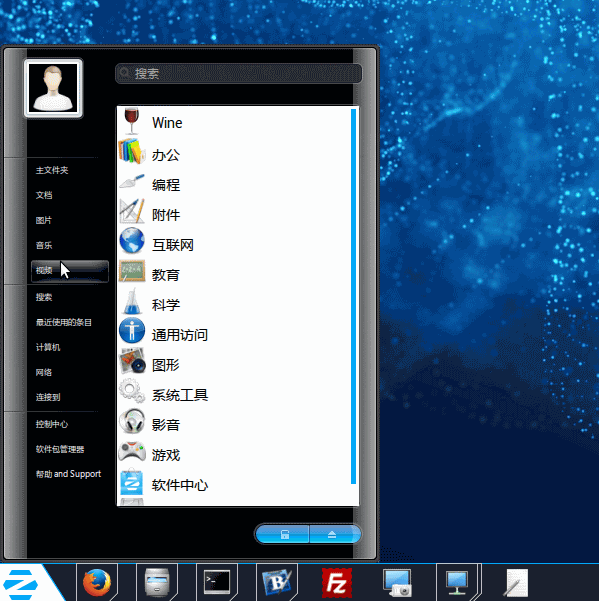The width and height of the screenshot is (599, 601).
Task: Open the terminal icon in taskbar
Action: pyautogui.click(x=217, y=583)
